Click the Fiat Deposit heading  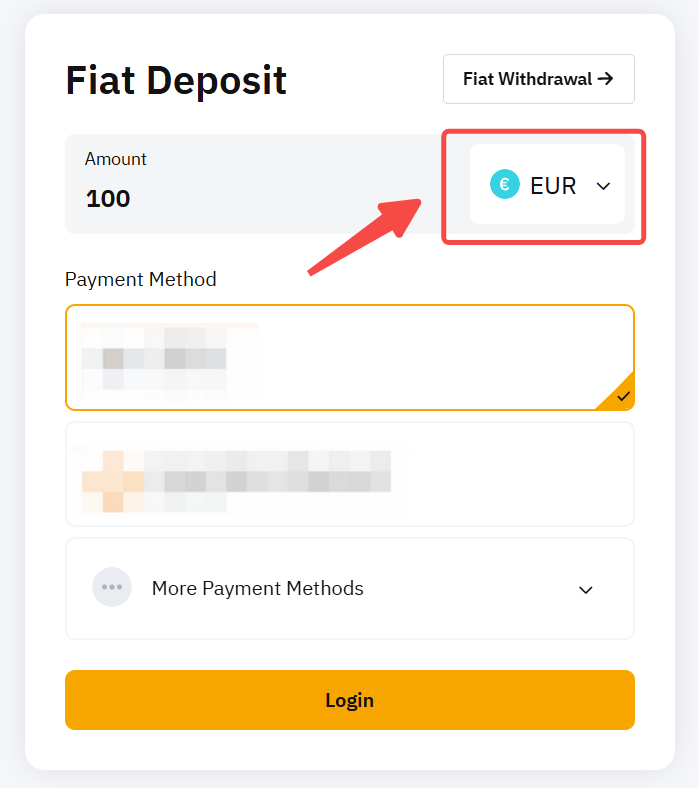(x=176, y=80)
